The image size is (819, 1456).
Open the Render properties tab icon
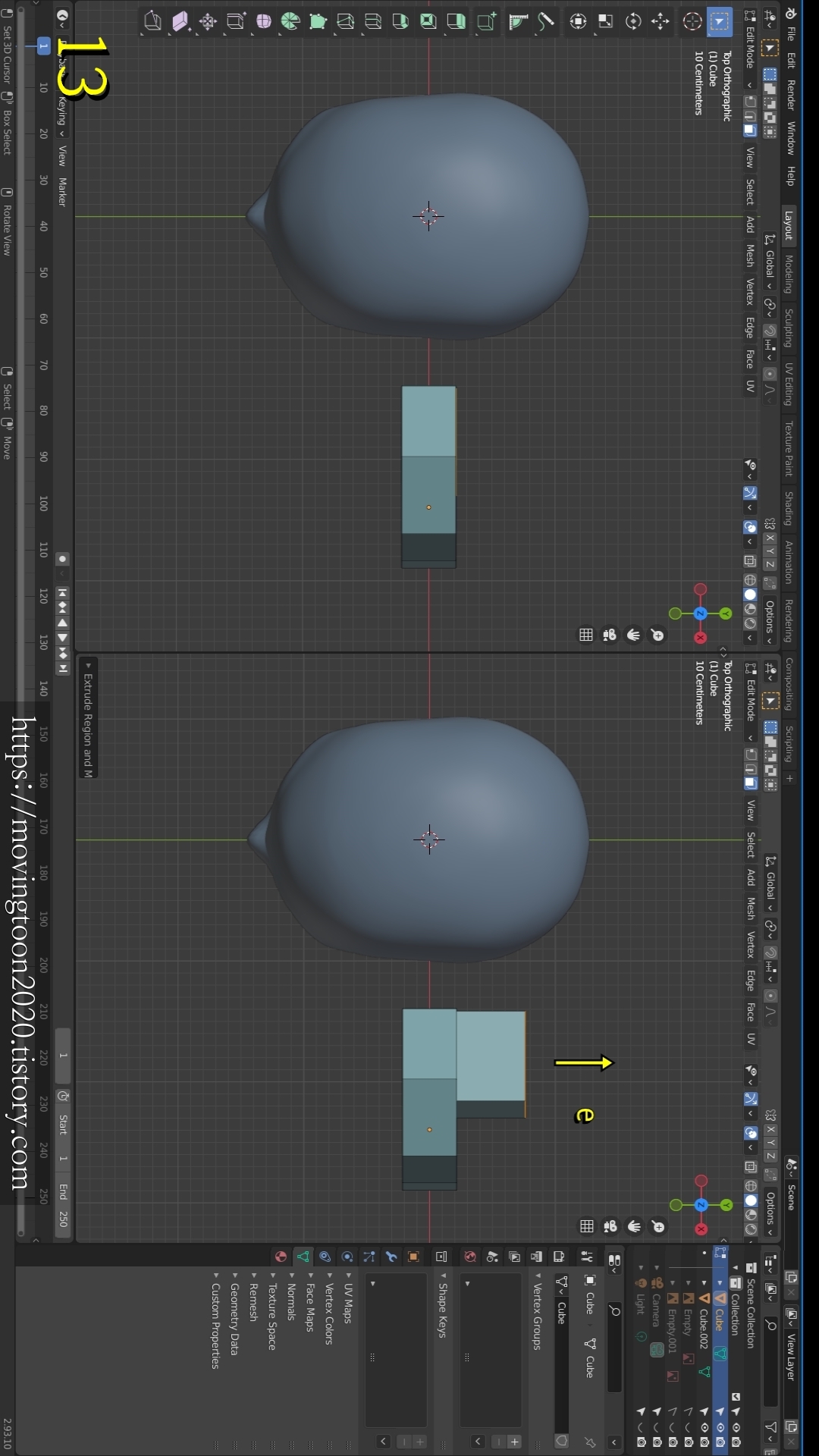coord(559,1257)
